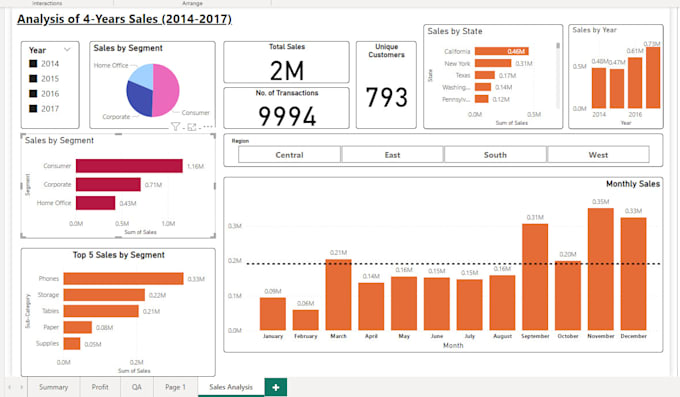Click the Consumer bar in Sales by Segment

(129, 166)
